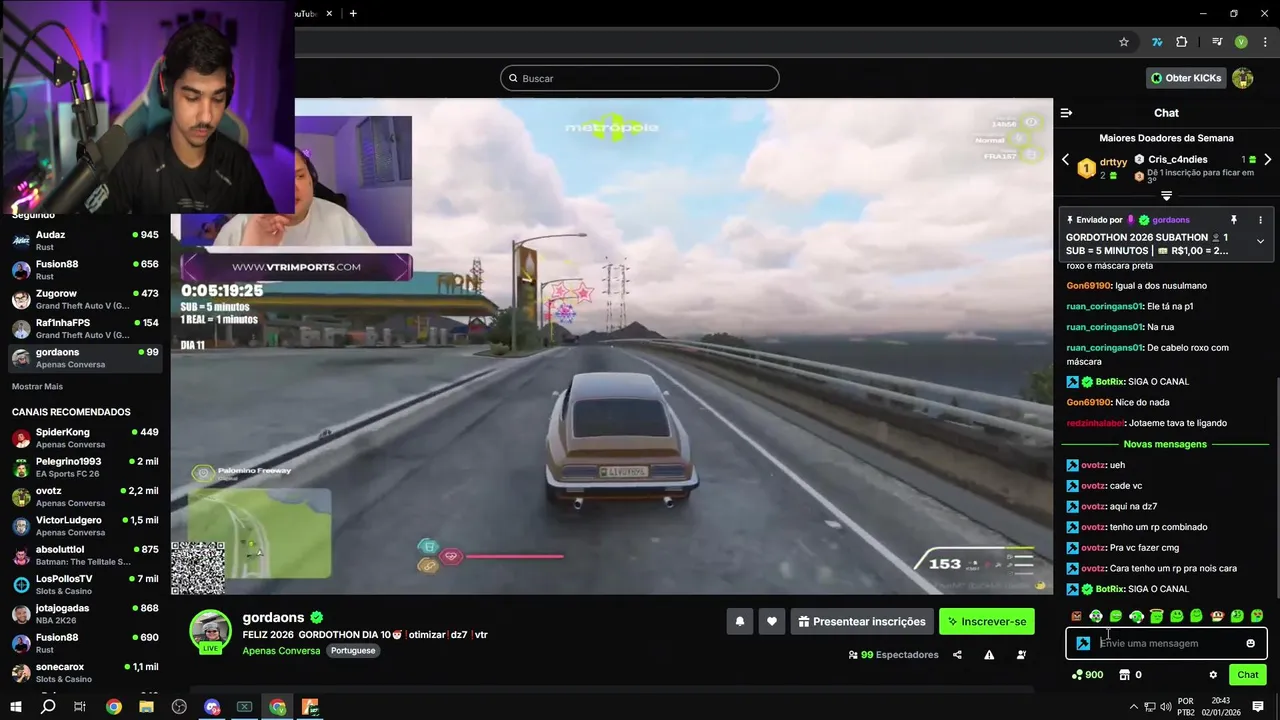This screenshot has height=720, width=1280.
Task: Open the recommended VictorLudgero channel
Action: coord(85,526)
